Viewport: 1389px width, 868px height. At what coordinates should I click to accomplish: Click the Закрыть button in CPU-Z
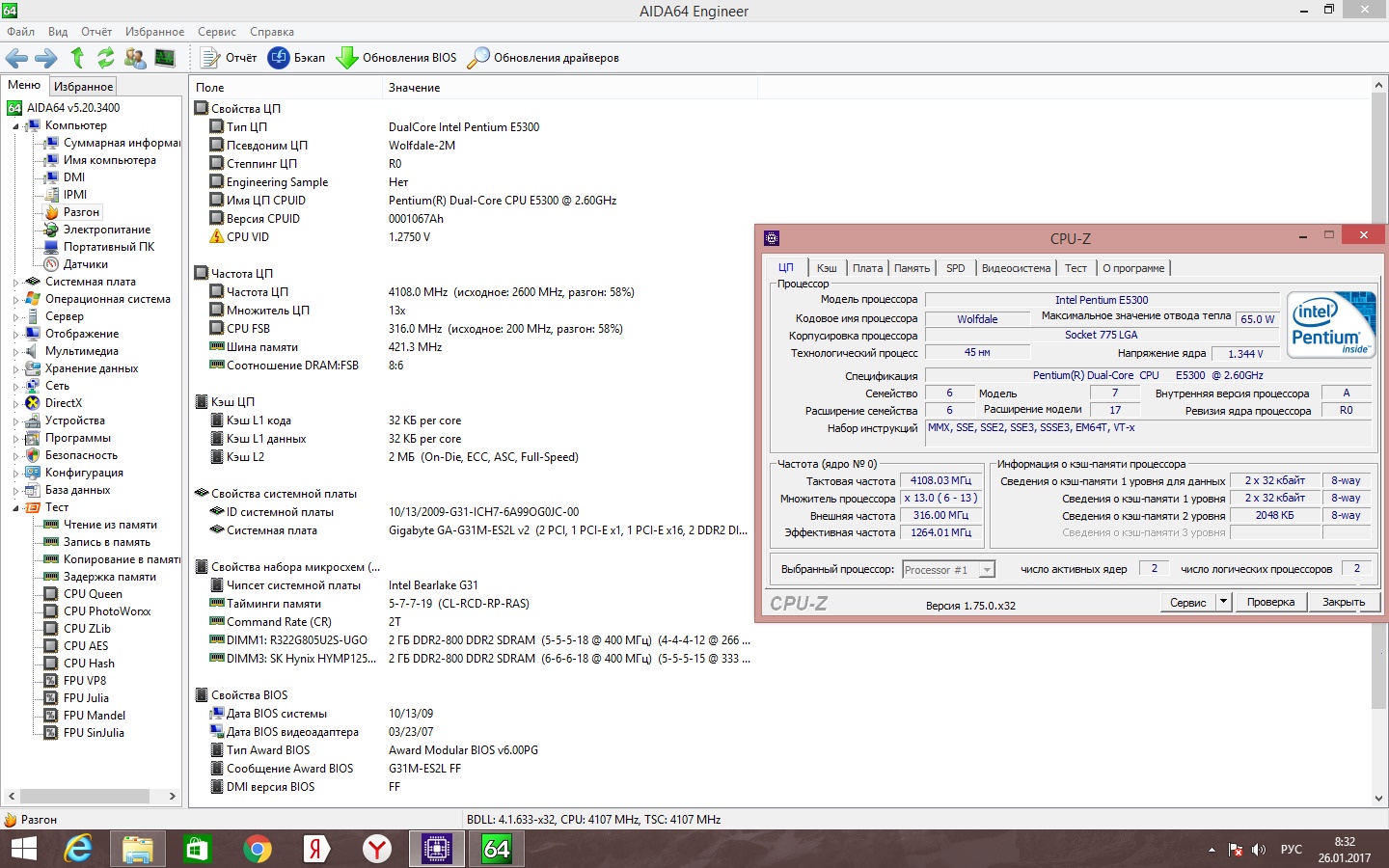pyautogui.click(x=1344, y=602)
